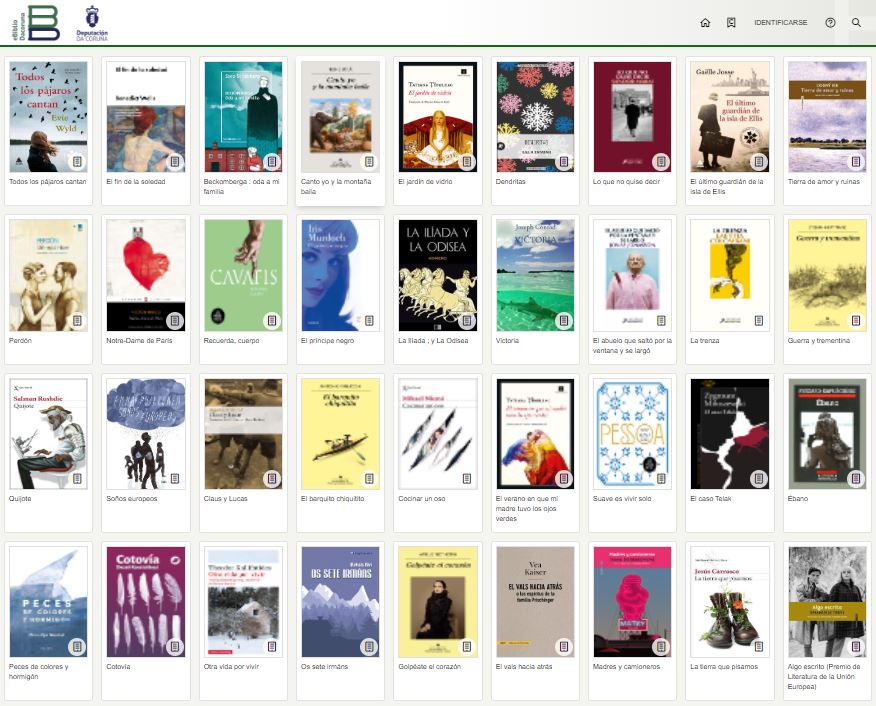Click ebook badge on Victoria cover

[x=564, y=321]
